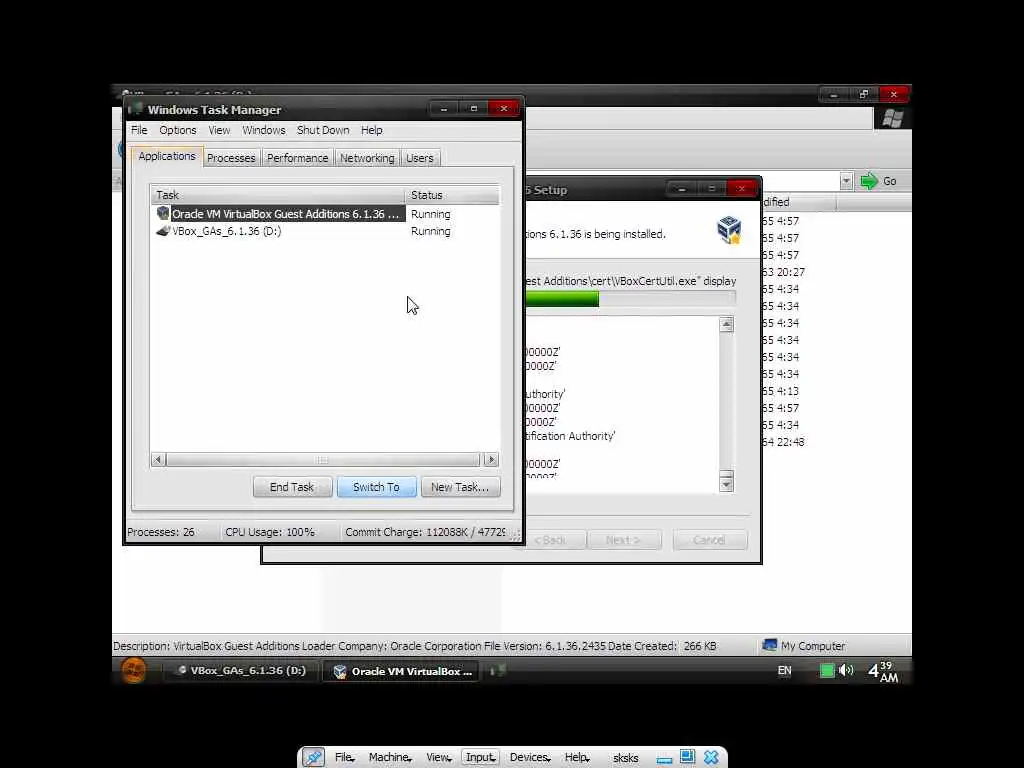The image size is (1024, 768).
Task: Open Task Manager Help menu
Action: pyautogui.click(x=372, y=130)
